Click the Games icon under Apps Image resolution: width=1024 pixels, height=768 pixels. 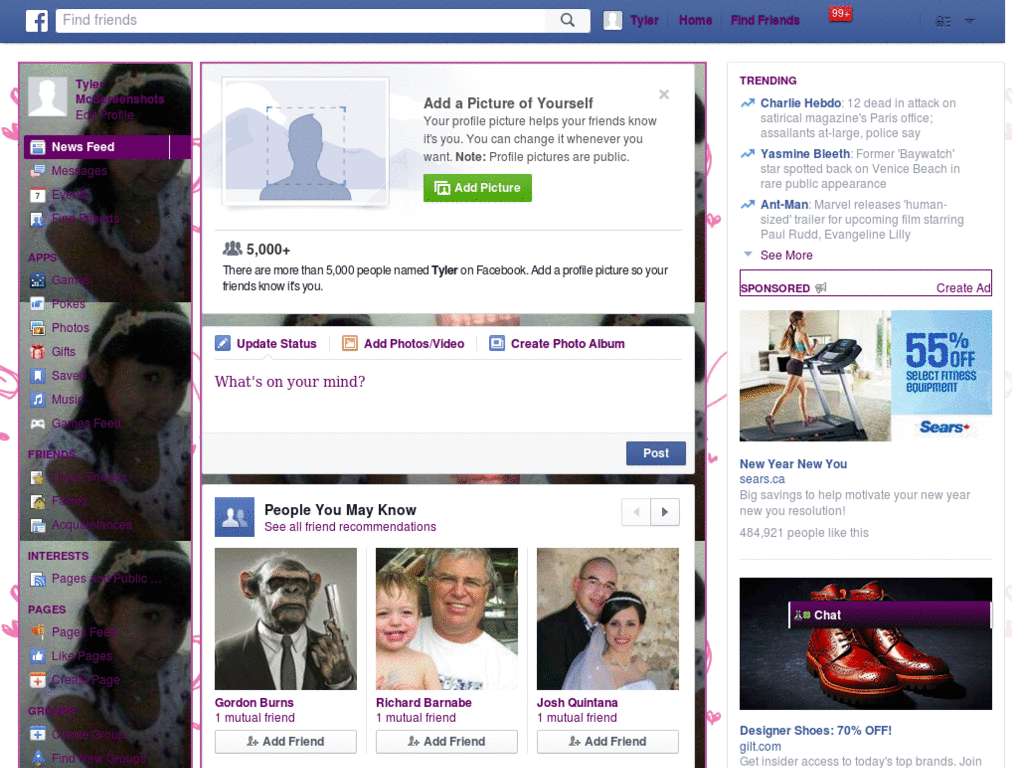(x=37, y=280)
